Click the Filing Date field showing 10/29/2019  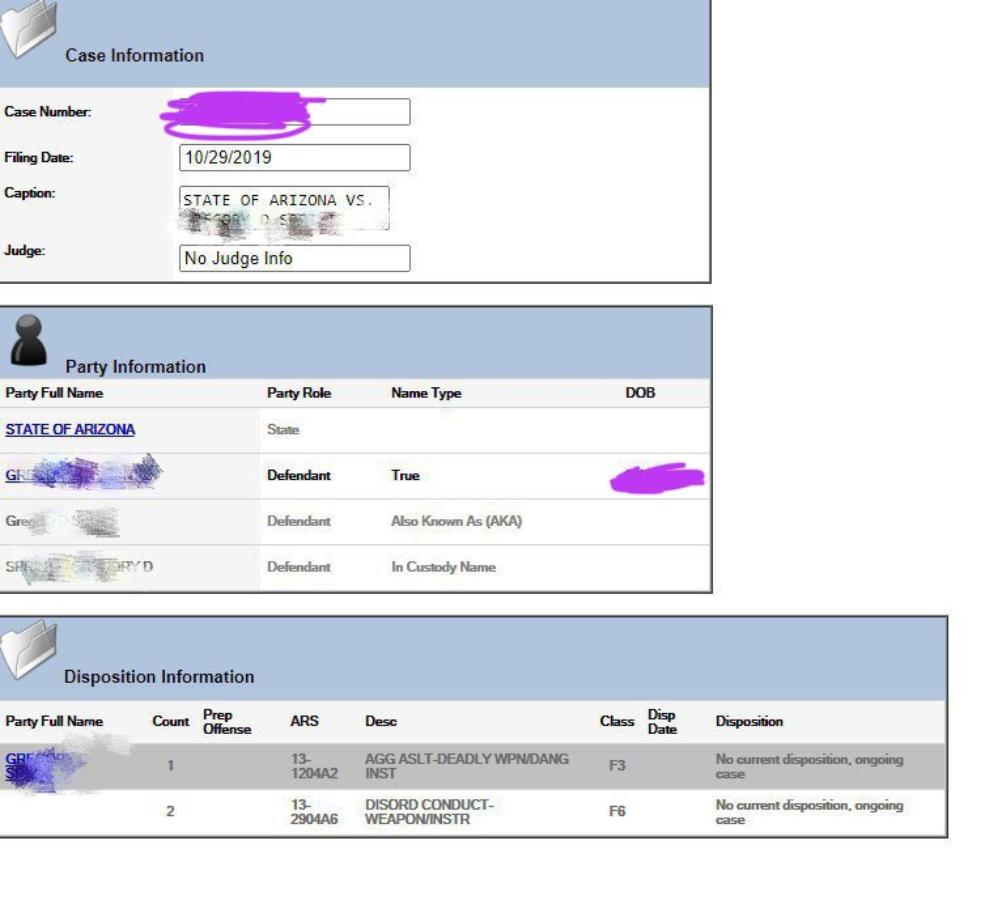[295, 157]
